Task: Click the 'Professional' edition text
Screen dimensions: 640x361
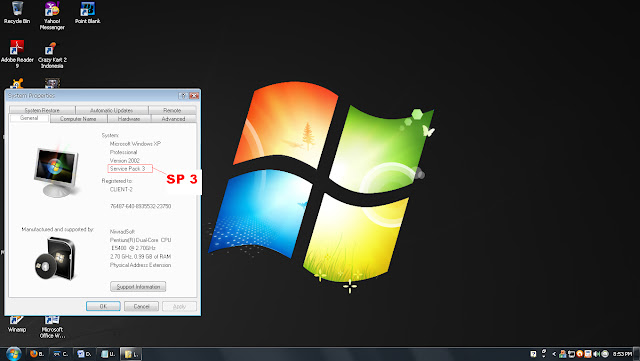Action: tap(123, 152)
